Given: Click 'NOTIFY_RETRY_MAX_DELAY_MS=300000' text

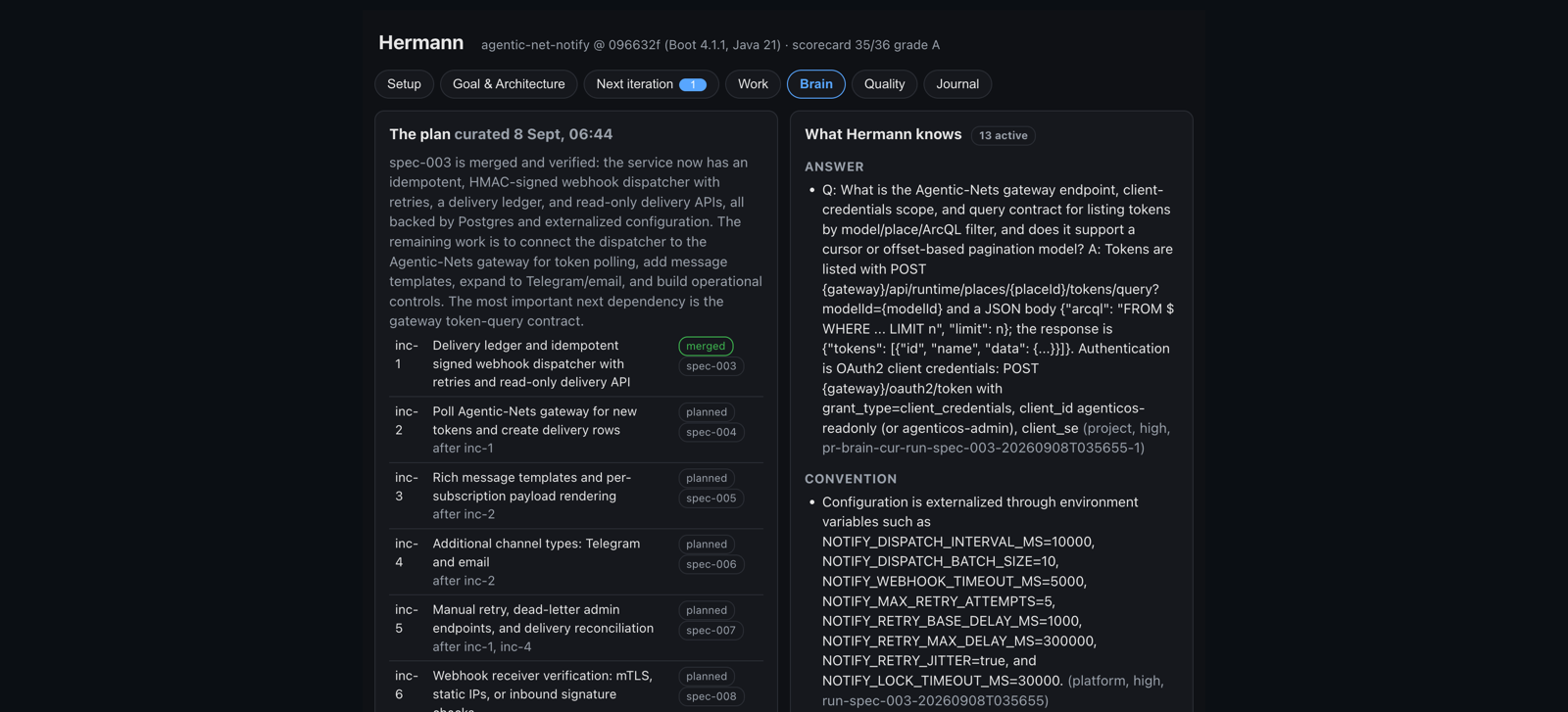Looking at the screenshot, I should (x=959, y=641).
